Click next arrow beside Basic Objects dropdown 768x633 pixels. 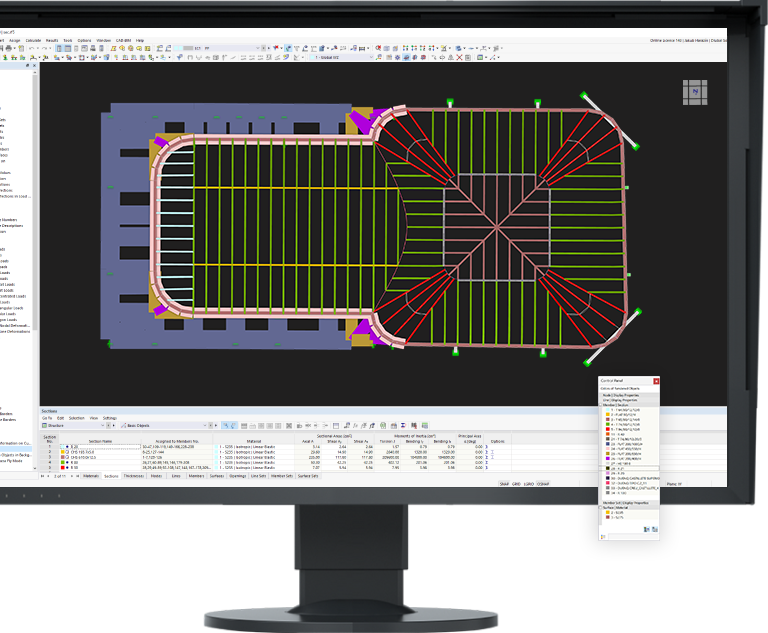[x=216, y=426]
